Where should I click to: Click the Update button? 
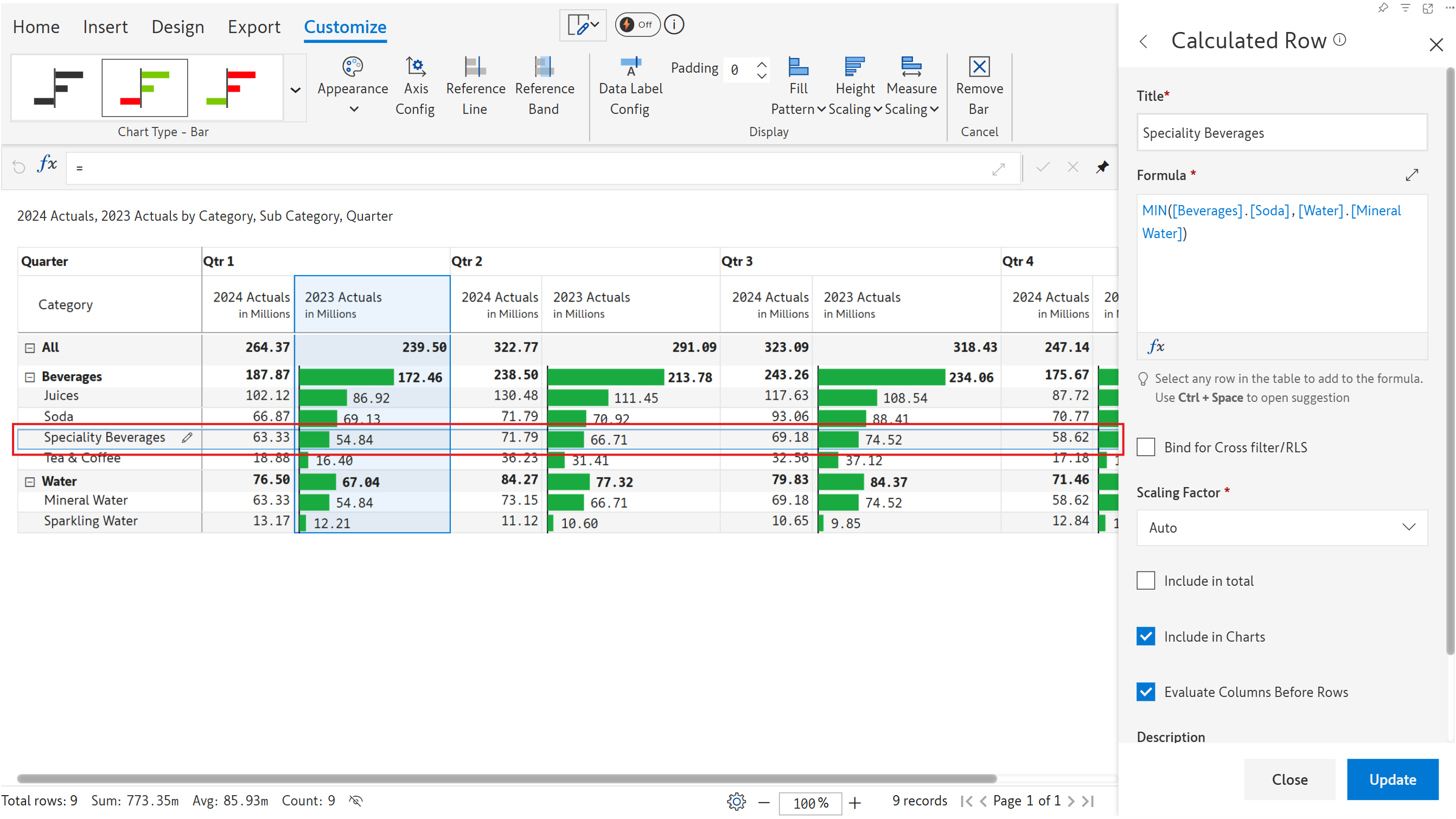click(1392, 779)
